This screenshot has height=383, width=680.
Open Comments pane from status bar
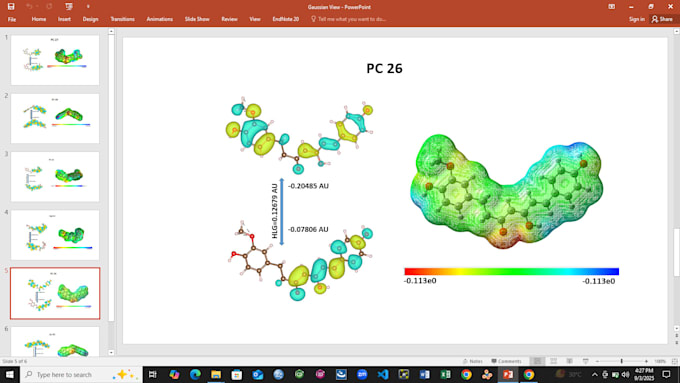[x=506, y=361]
